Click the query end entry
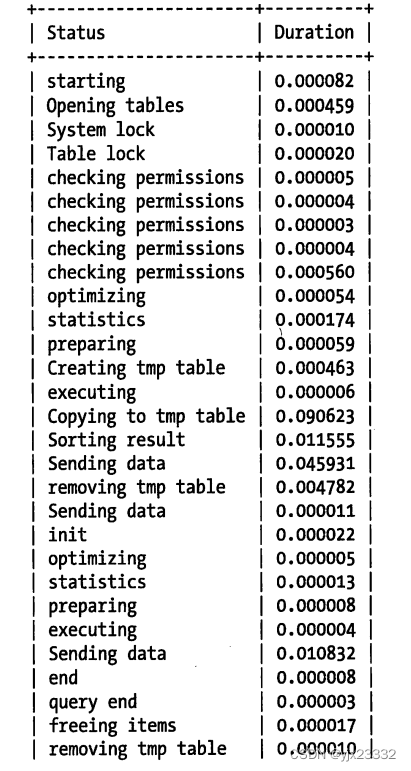This screenshot has width=411, height=771. (x=92, y=702)
